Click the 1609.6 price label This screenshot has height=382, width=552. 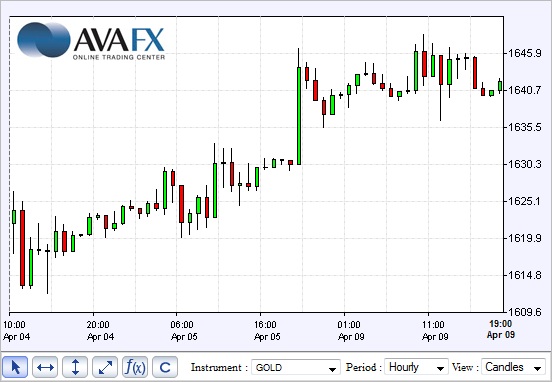524,312
